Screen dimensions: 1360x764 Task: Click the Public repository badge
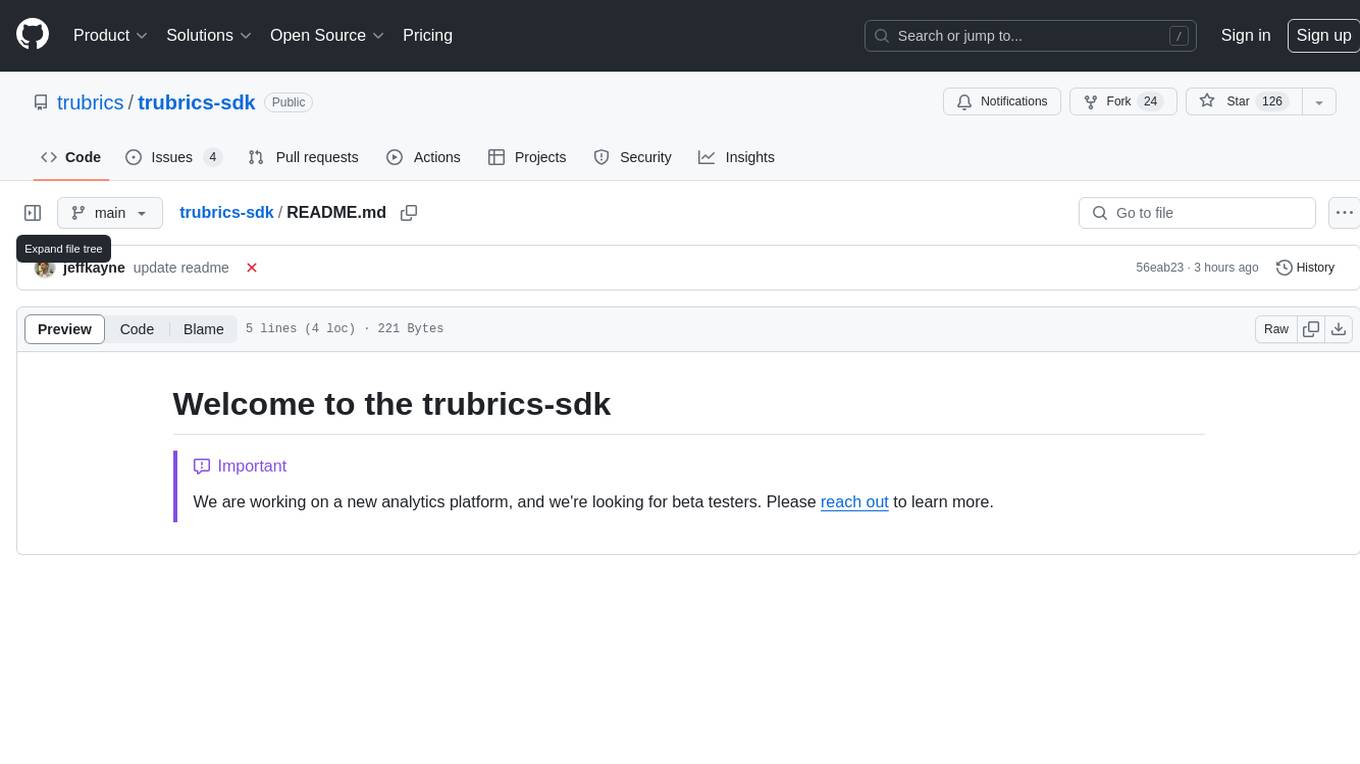click(289, 102)
